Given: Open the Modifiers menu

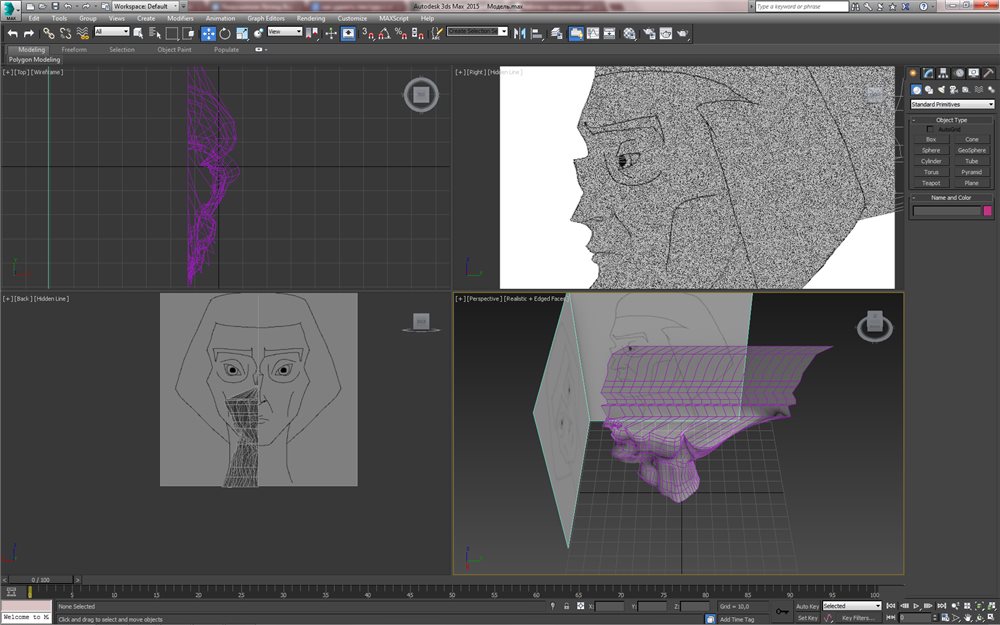Looking at the screenshot, I should pyautogui.click(x=180, y=18).
